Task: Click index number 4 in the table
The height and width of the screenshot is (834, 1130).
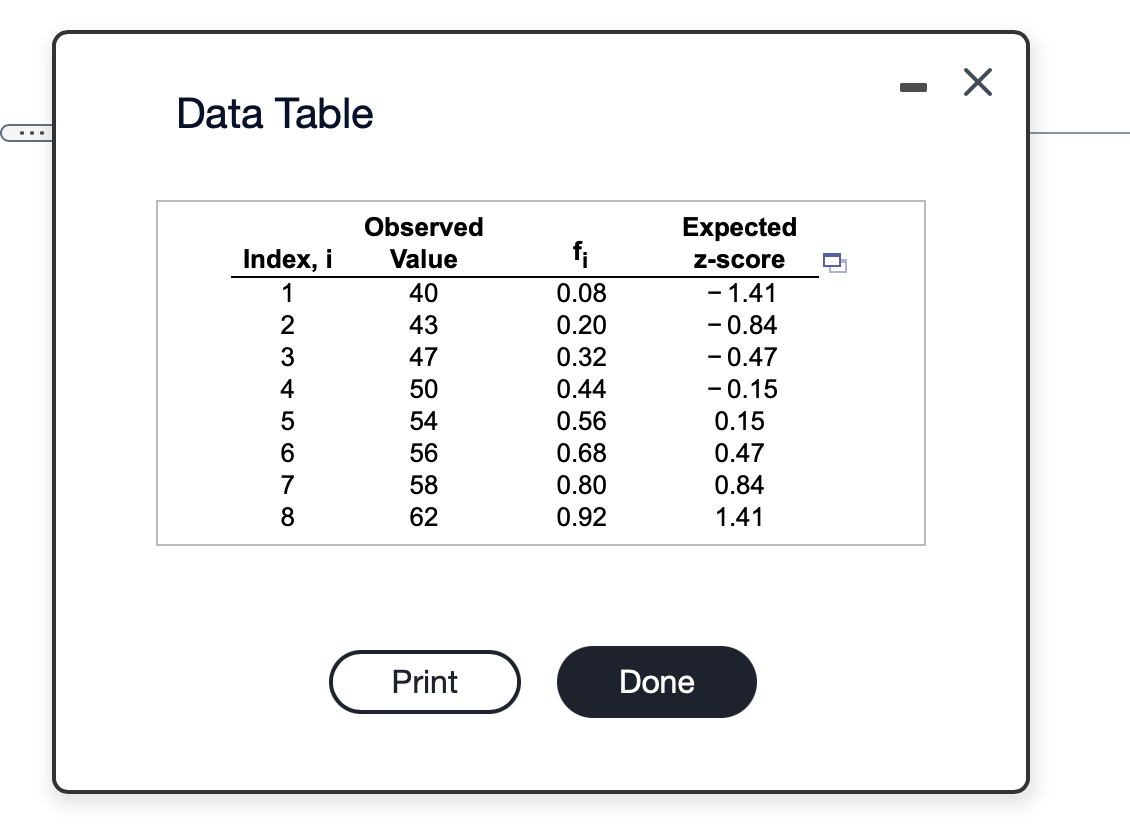Action: coord(287,389)
